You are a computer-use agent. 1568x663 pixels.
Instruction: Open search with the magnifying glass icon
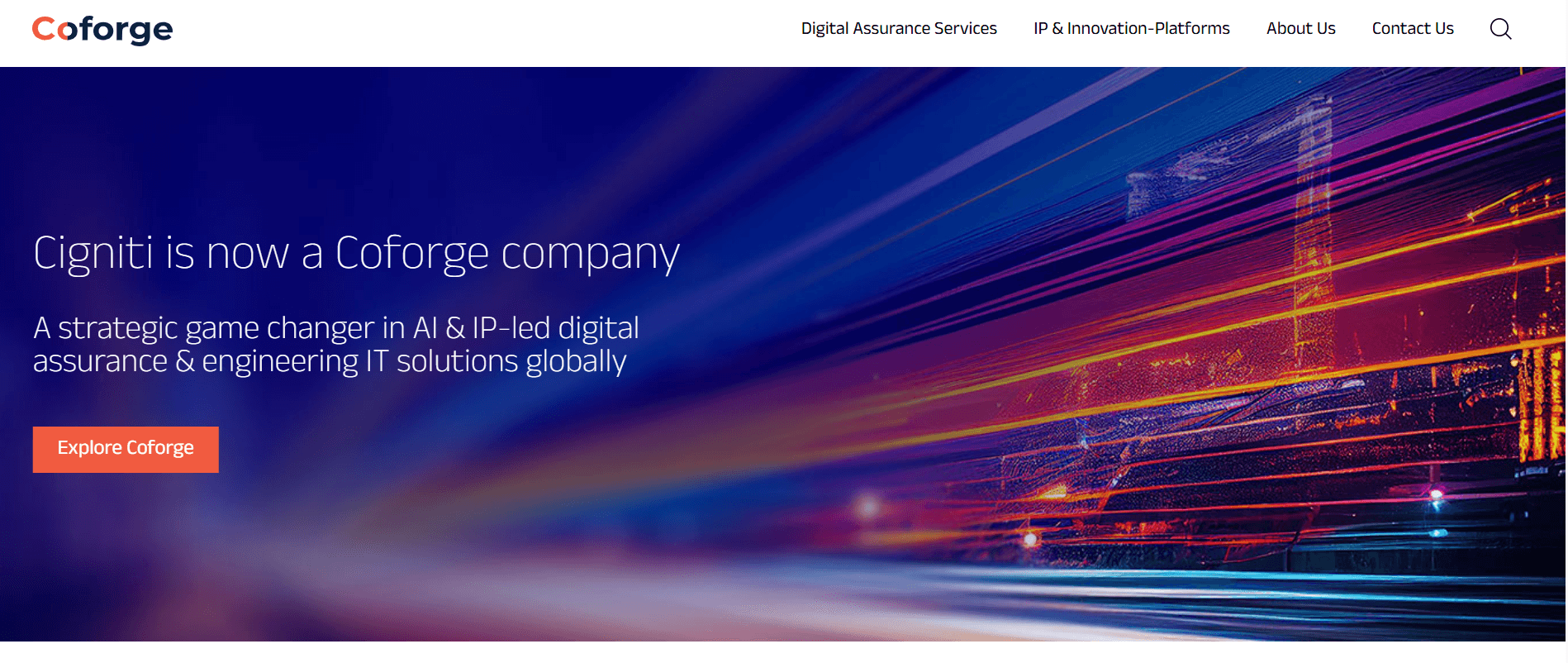[x=1500, y=29]
